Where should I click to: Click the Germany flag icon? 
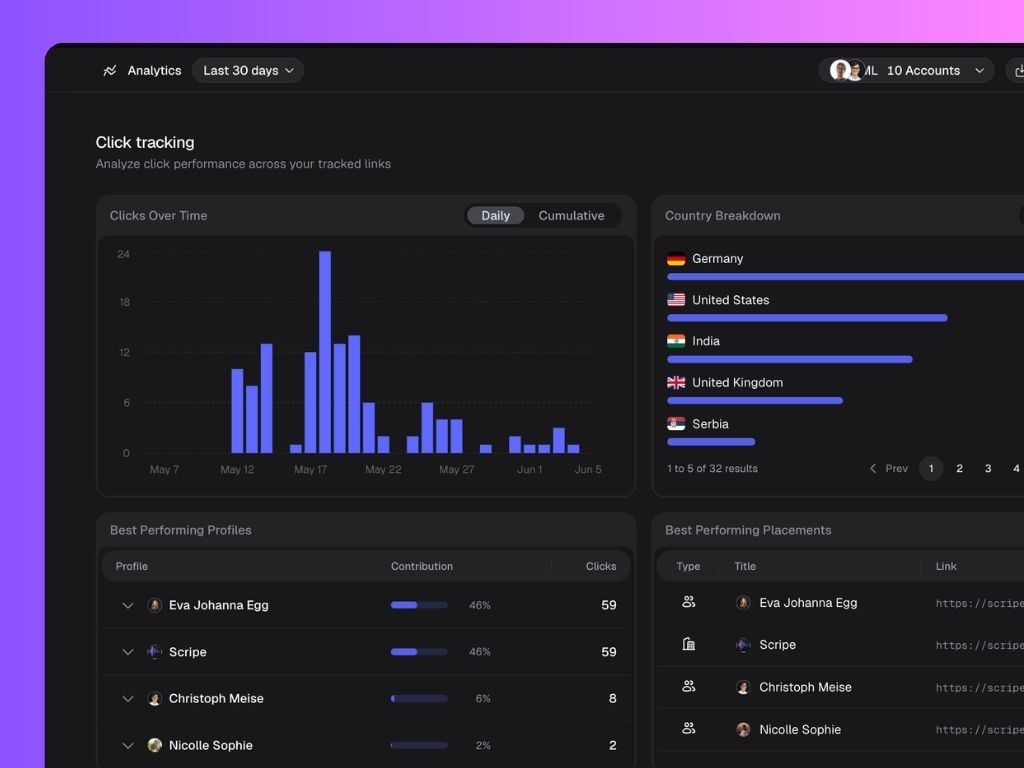coord(676,259)
